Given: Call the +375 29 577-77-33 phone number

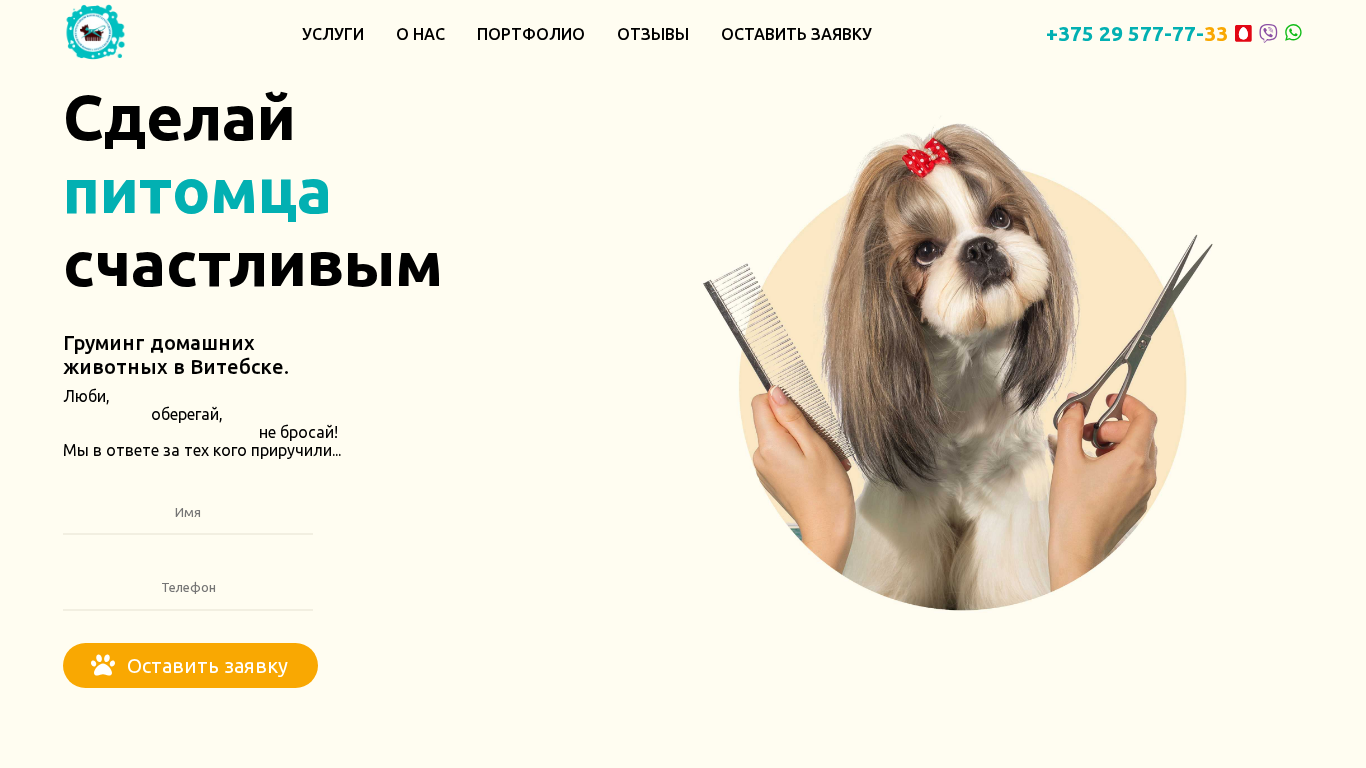Looking at the screenshot, I should [1136, 34].
